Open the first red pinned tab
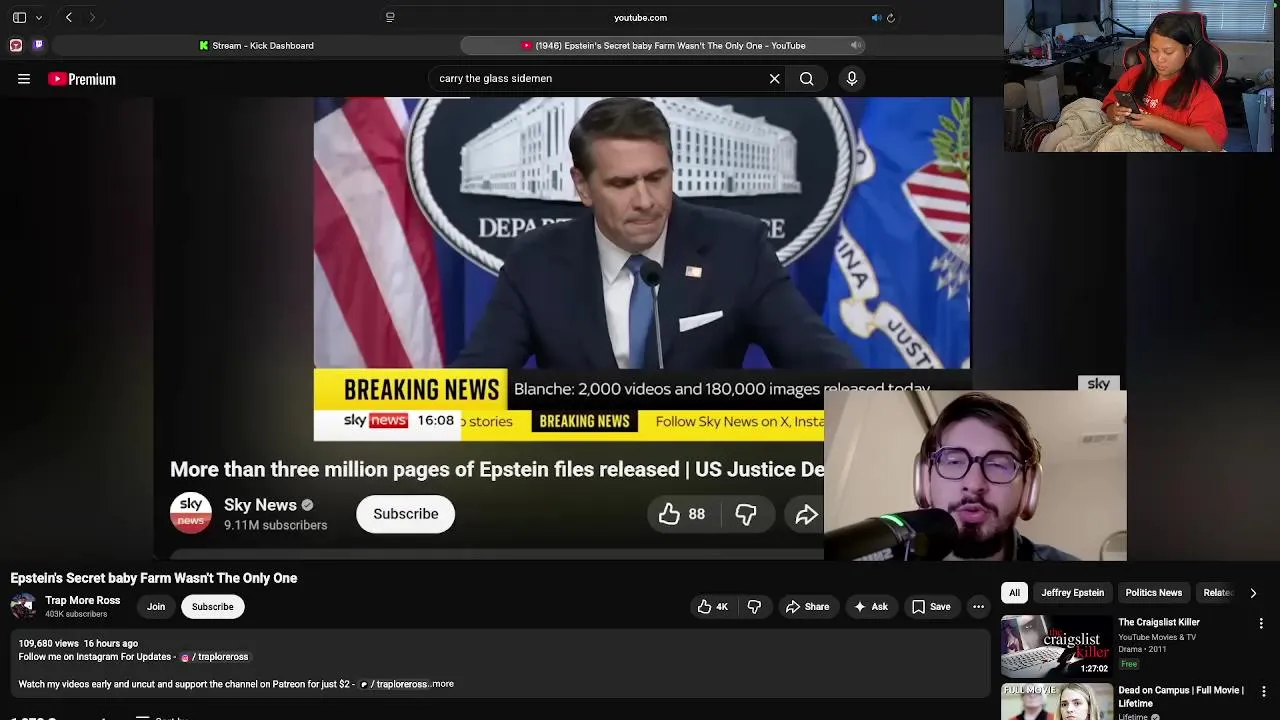1280x720 pixels. pos(16,45)
